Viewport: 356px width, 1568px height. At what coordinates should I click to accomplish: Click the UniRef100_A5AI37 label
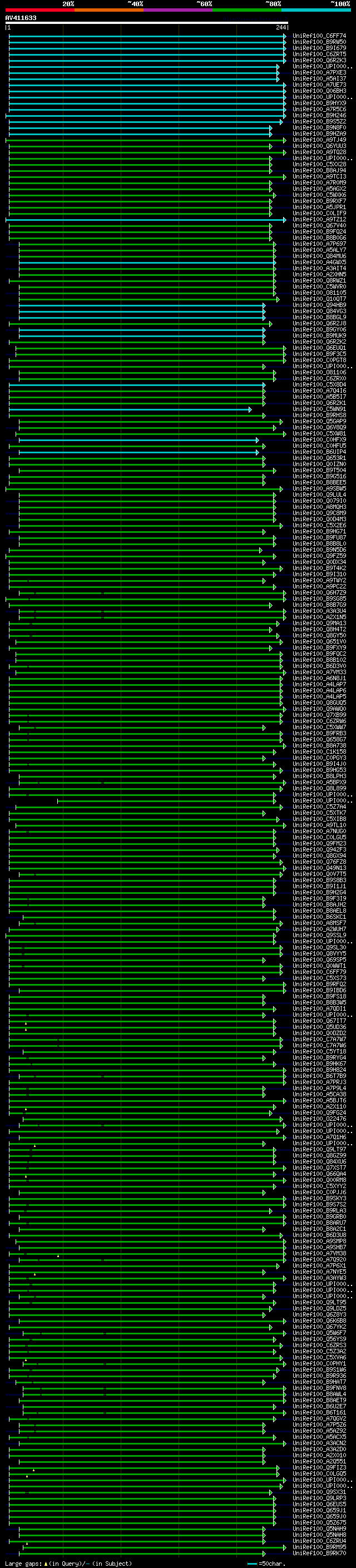coord(319,78)
